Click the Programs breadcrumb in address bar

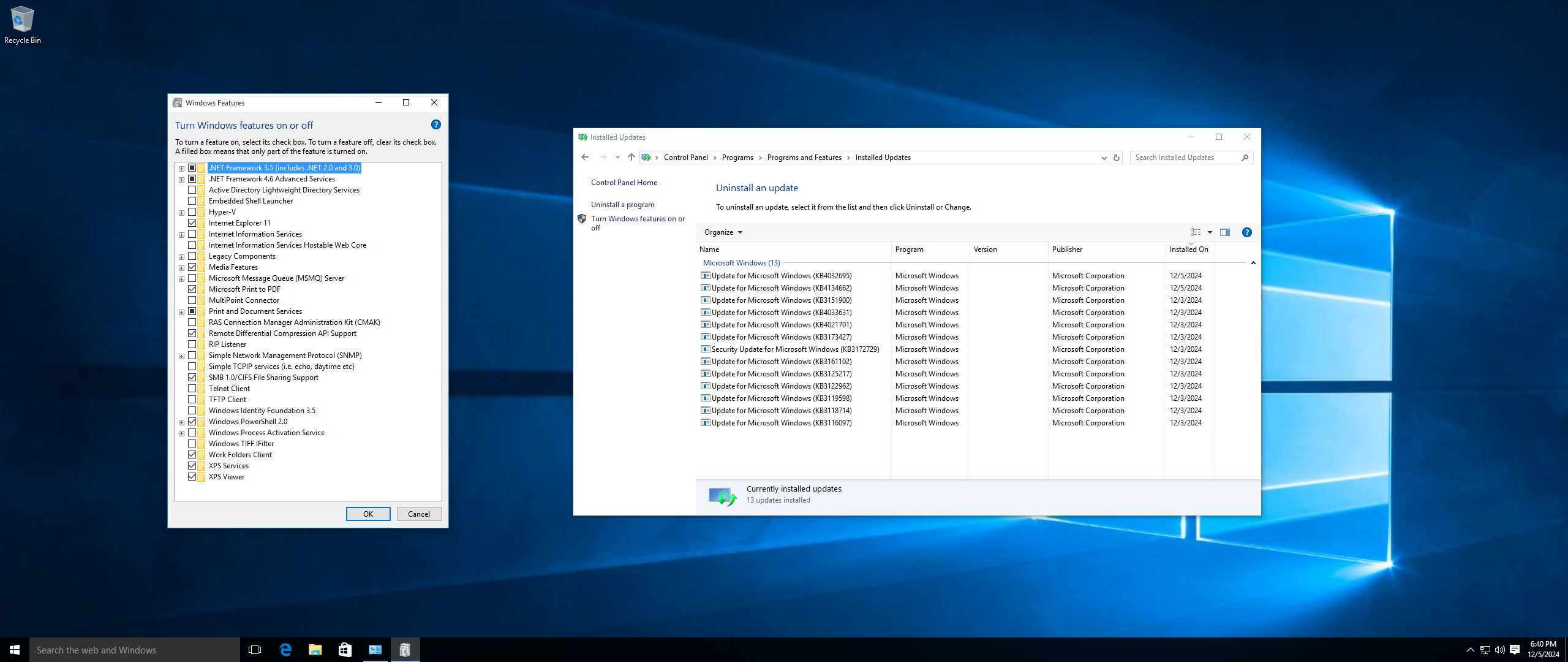[737, 158]
